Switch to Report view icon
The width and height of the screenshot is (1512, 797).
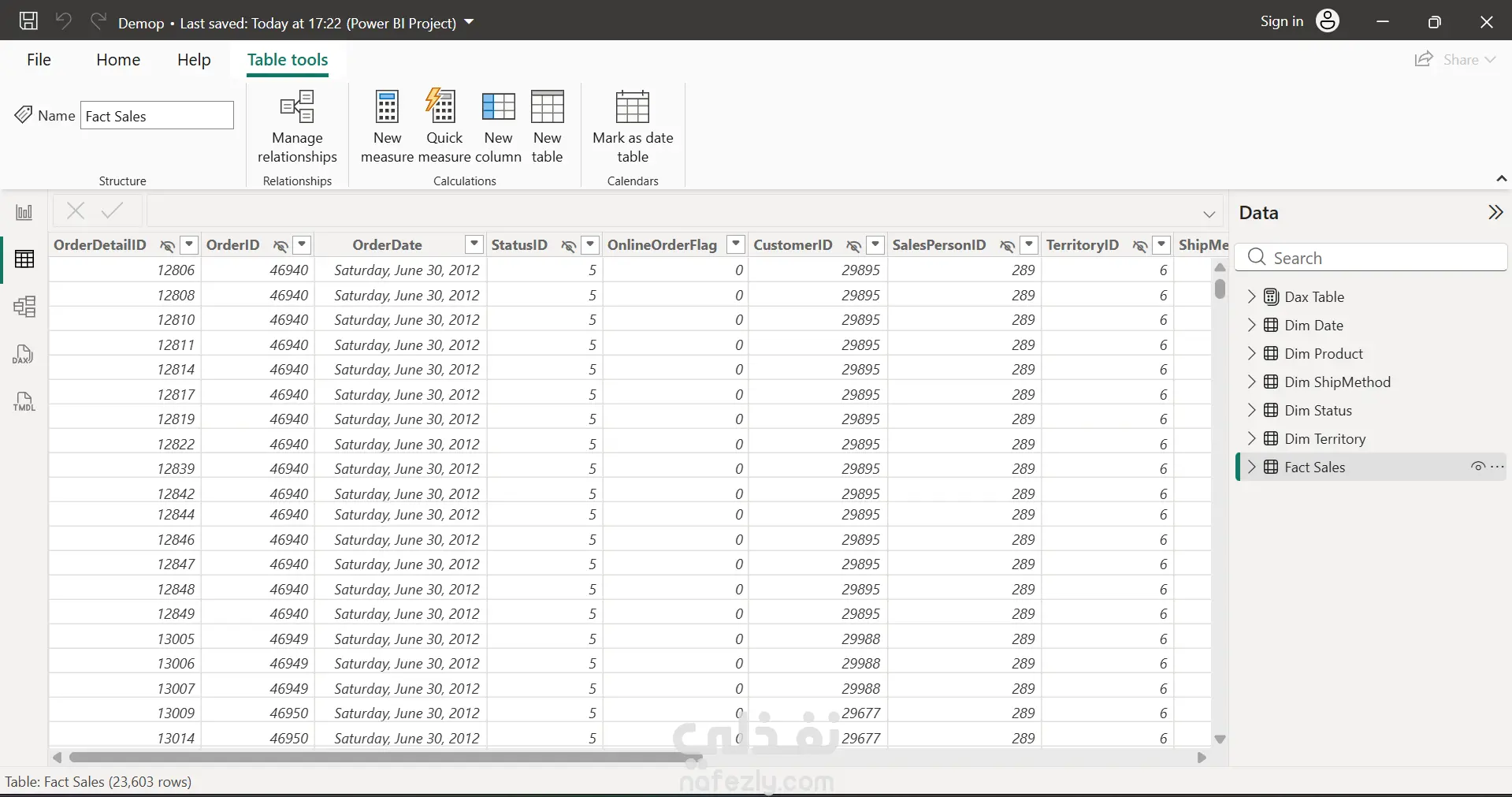click(x=24, y=212)
